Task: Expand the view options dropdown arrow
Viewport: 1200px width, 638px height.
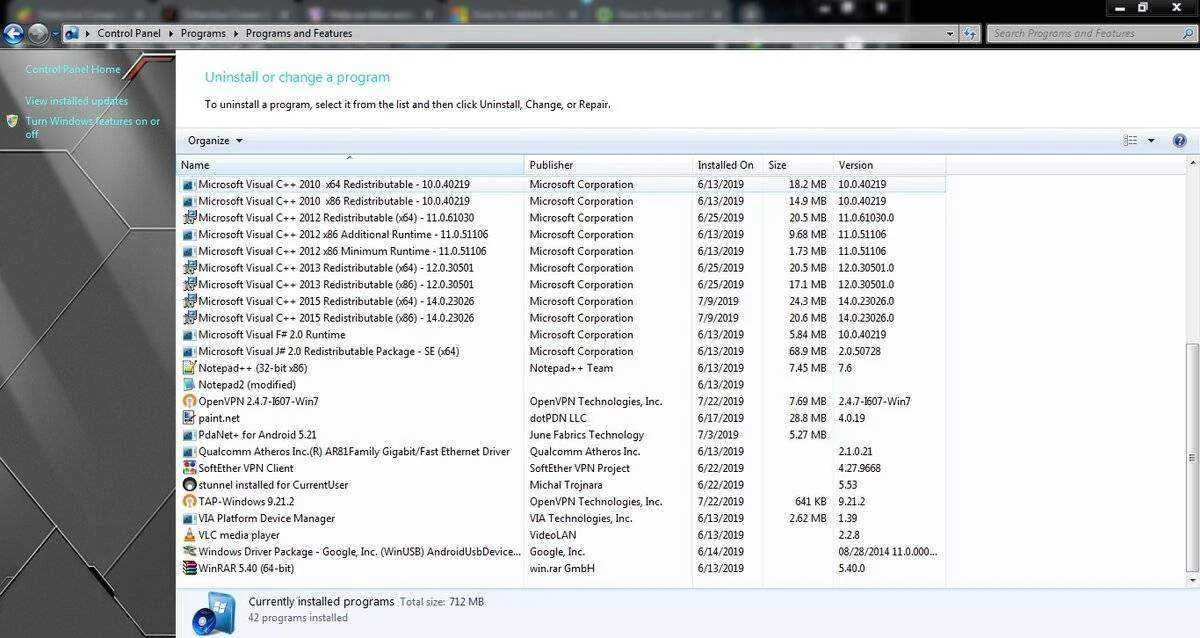Action: (x=1151, y=141)
